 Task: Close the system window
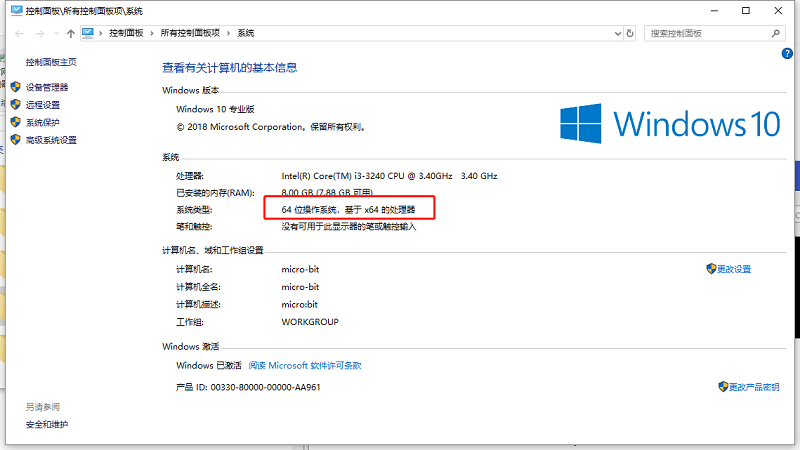(x=778, y=11)
